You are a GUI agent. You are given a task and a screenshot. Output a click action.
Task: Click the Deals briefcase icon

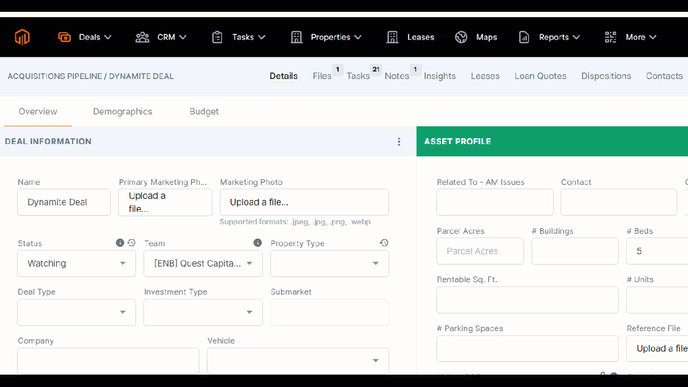tap(64, 37)
